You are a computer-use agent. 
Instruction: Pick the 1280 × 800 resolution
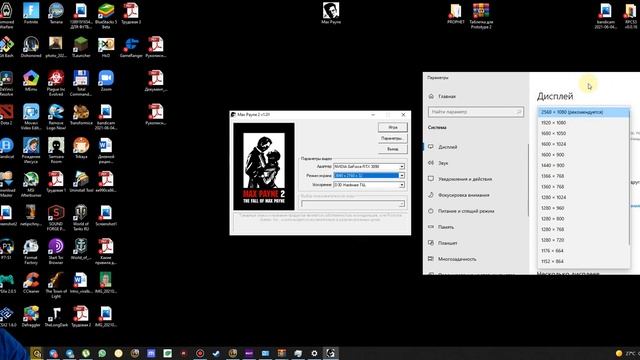click(584, 218)
